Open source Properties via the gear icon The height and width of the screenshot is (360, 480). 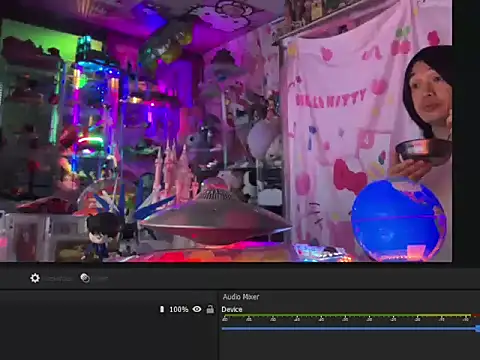pyautogui.click(x=35, y=278)
